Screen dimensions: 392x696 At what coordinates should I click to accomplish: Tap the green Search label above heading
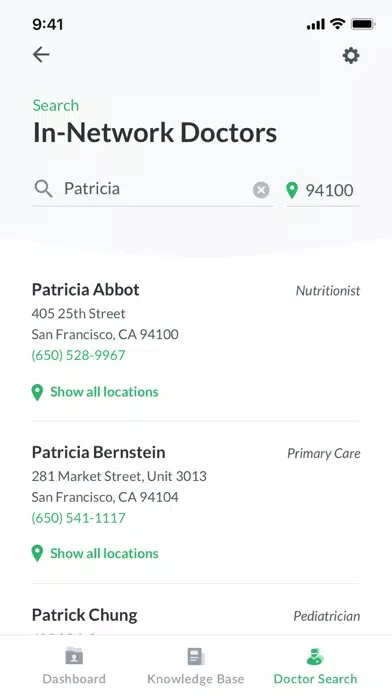coord(55,106)
